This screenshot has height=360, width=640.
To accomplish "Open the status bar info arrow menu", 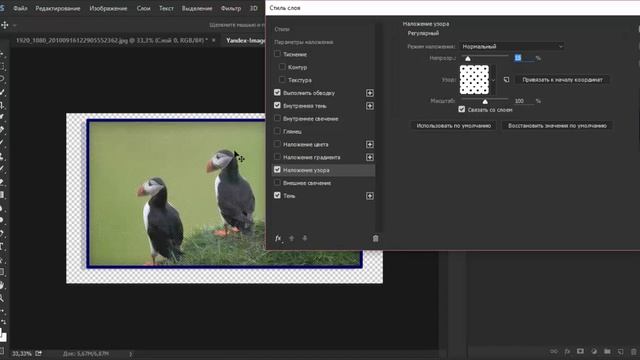I will [x=131, y=354].
